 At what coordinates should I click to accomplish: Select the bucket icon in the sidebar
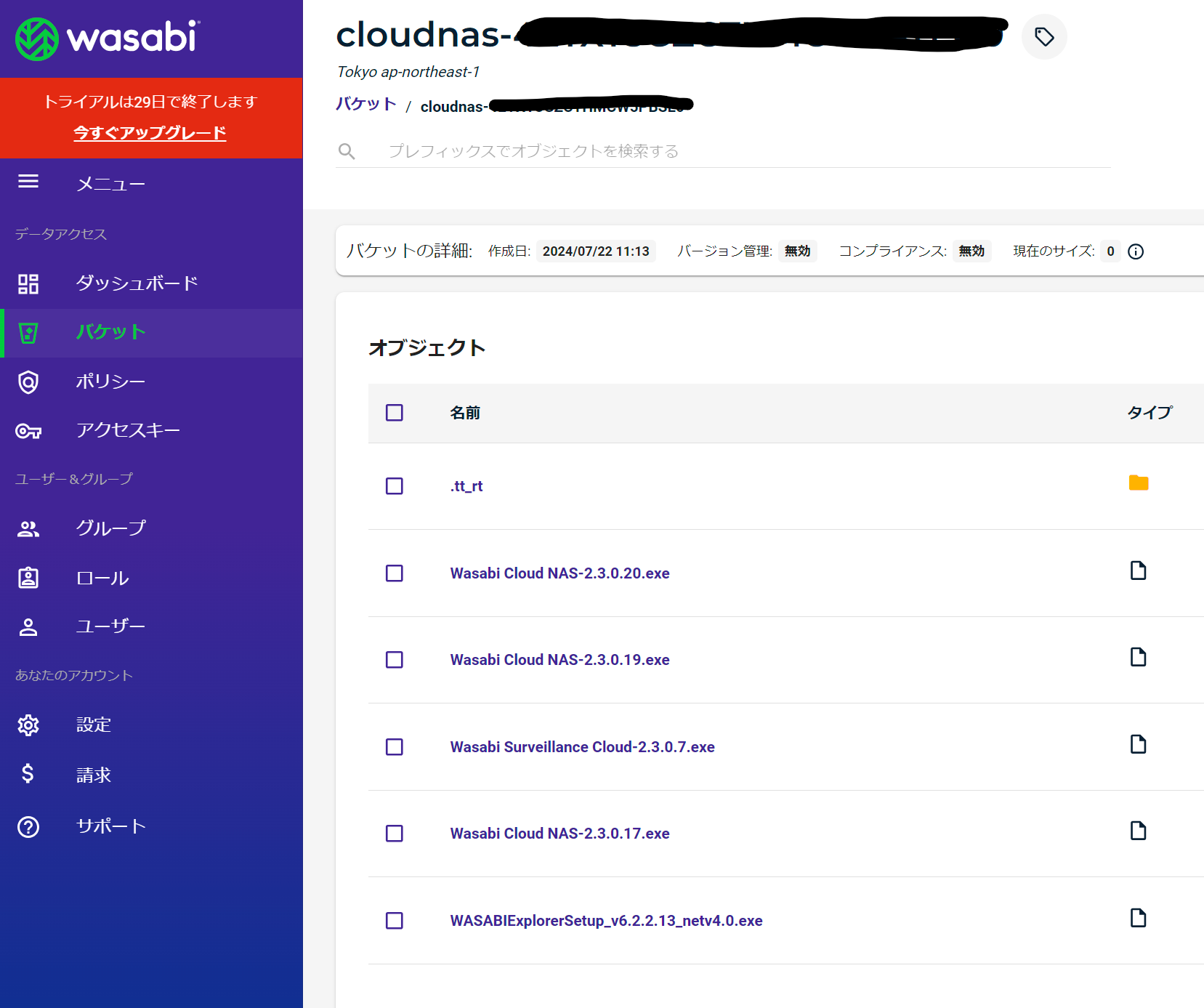tap(28, 333)
